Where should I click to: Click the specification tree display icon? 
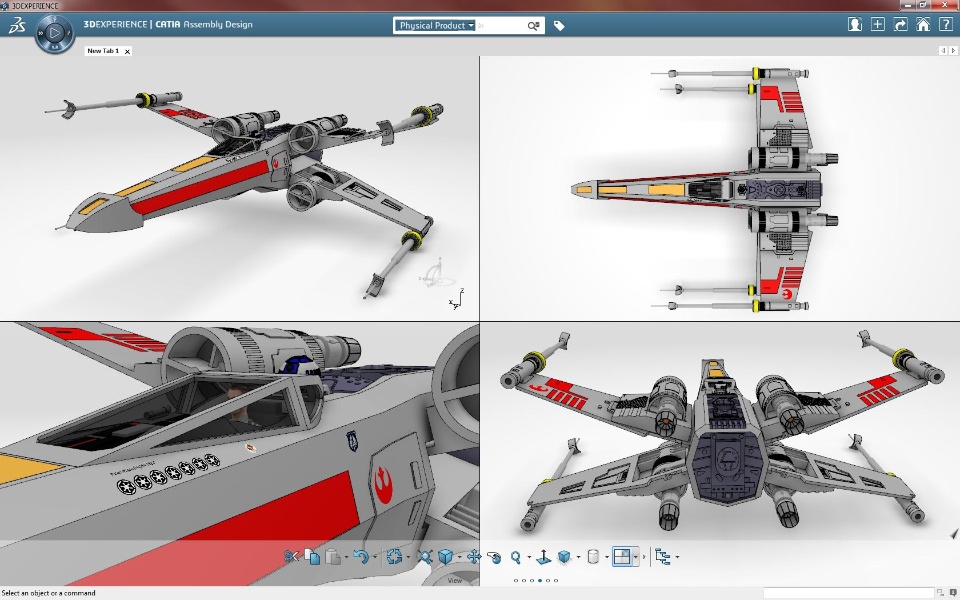pos(662,557)
